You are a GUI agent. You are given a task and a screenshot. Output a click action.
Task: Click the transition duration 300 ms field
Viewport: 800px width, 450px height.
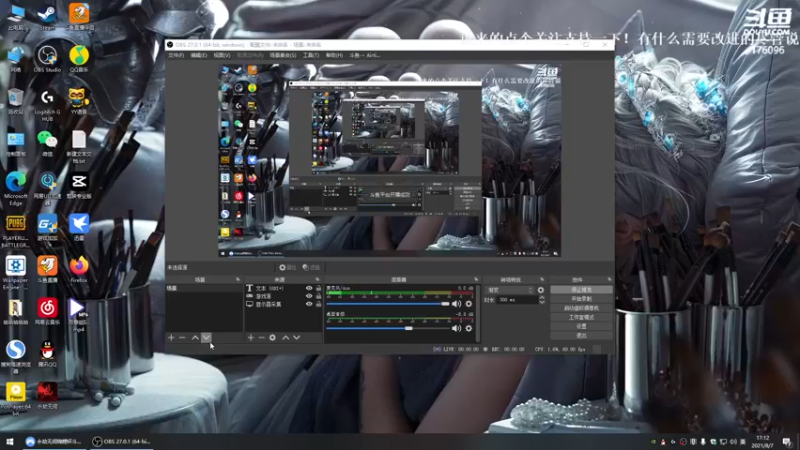[x=517, y=300]
